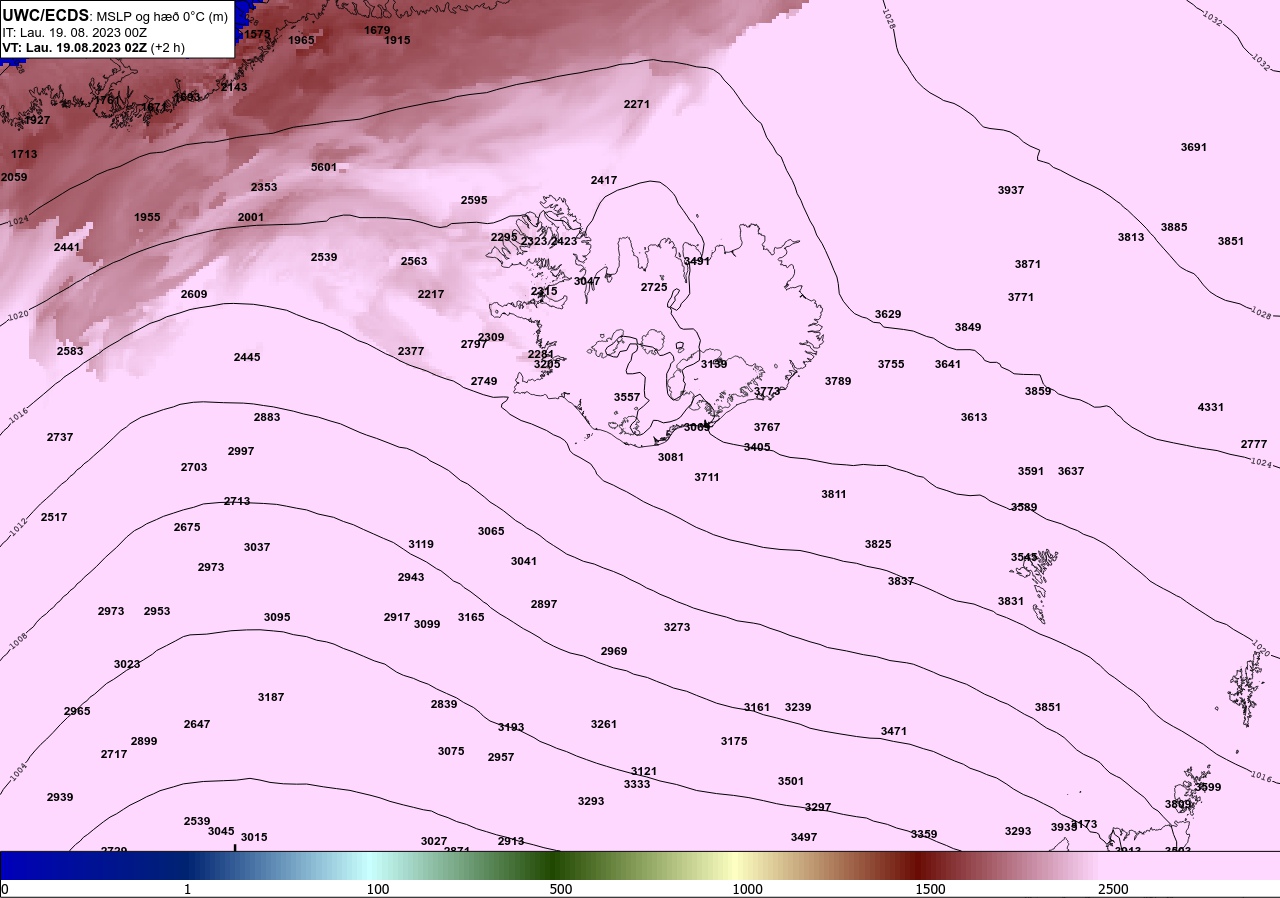This screenshot has height=898, width=1280.
Task: Click the value 3629
Action: (888, 314)
